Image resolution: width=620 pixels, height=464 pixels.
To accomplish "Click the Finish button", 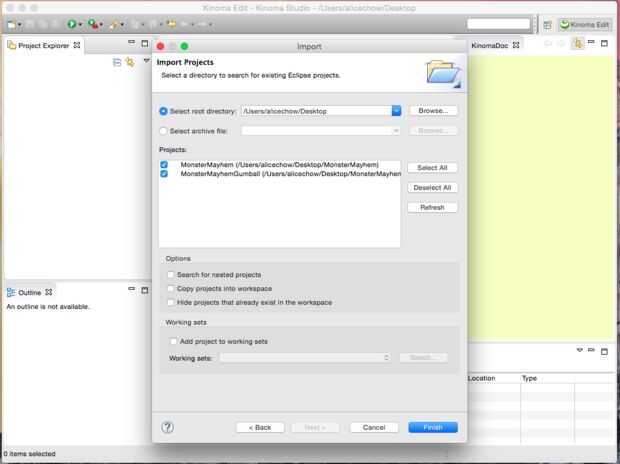I will 433,427.
